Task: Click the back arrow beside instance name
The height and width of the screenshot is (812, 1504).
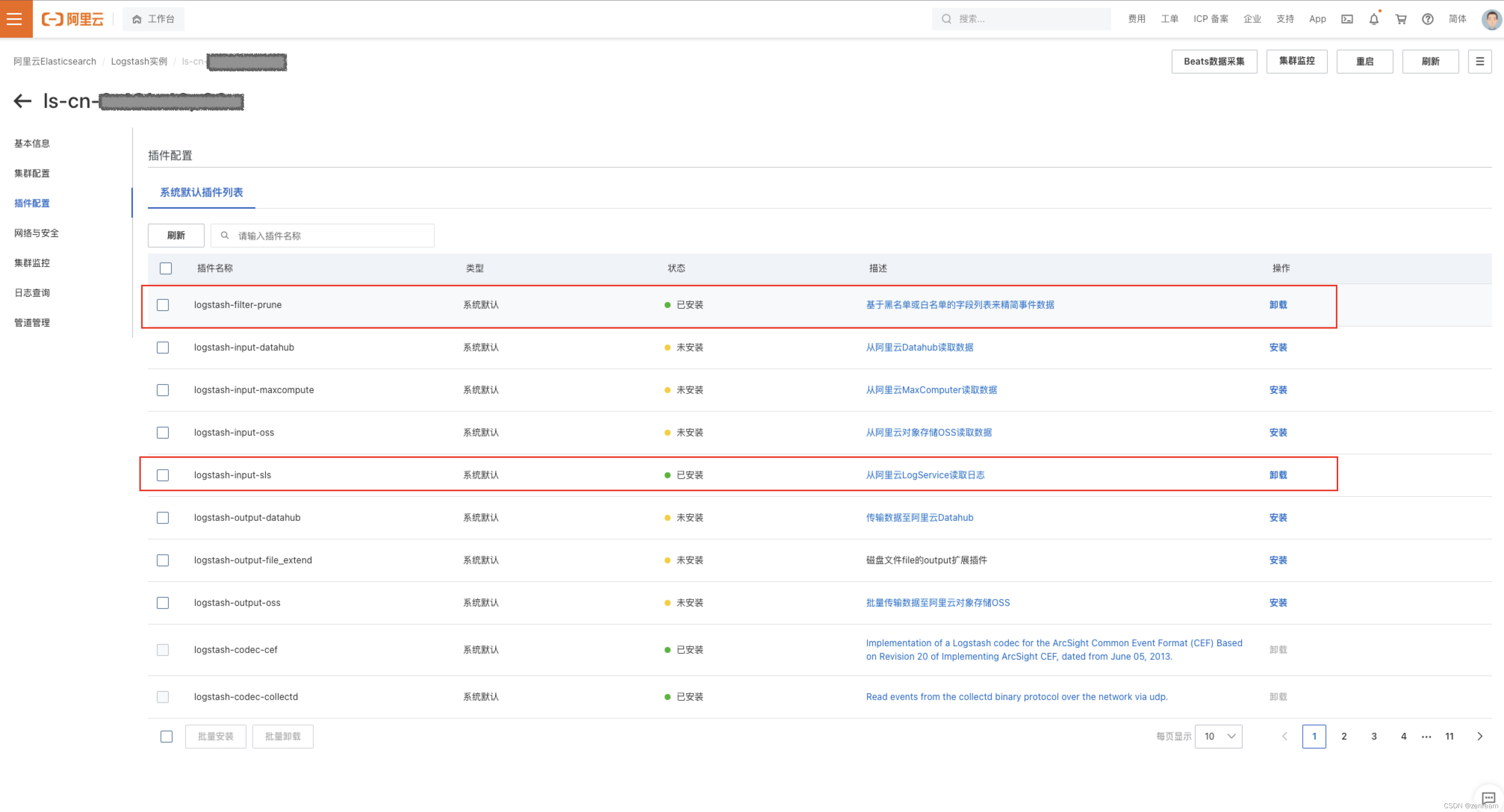Action: (x=22, y=101)
